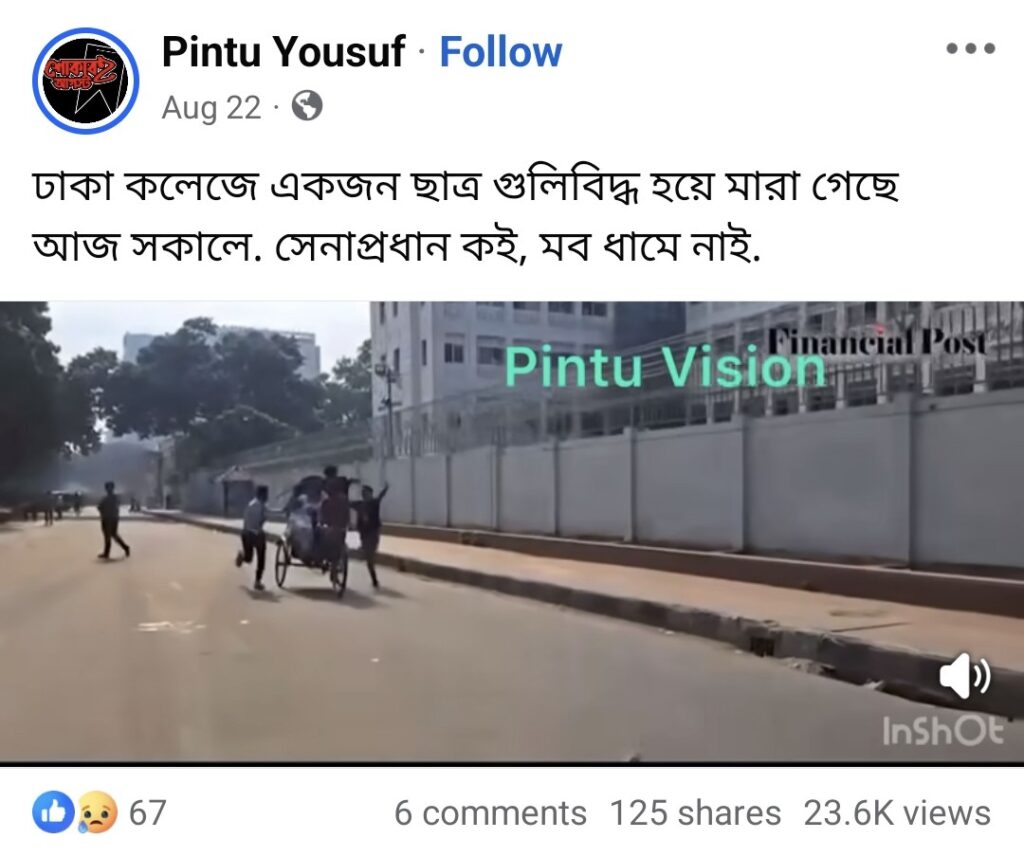Click the blue like reaction icon

[54, 813]
